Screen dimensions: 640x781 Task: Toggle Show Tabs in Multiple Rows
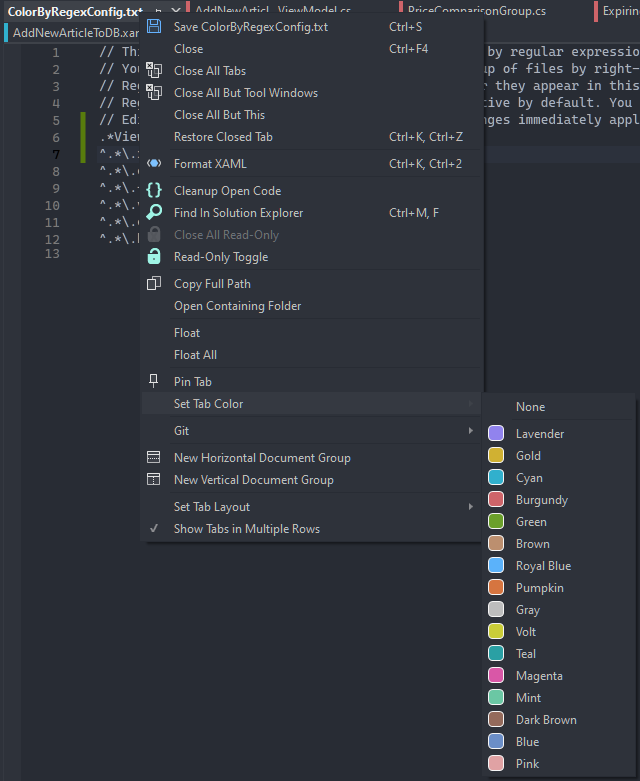point(246,529)
